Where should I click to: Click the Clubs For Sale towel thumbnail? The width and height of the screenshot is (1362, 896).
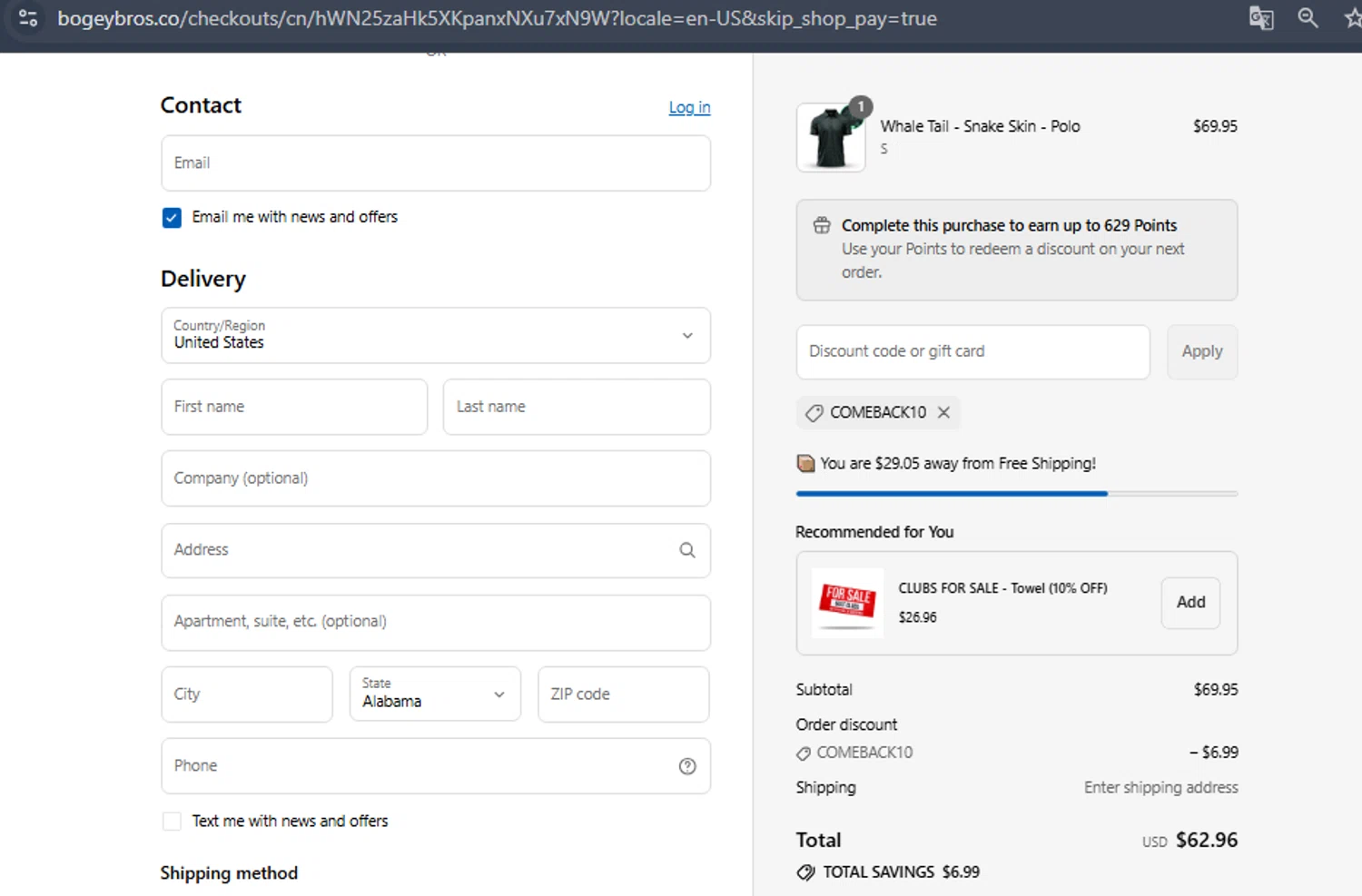tap(847, 603)
